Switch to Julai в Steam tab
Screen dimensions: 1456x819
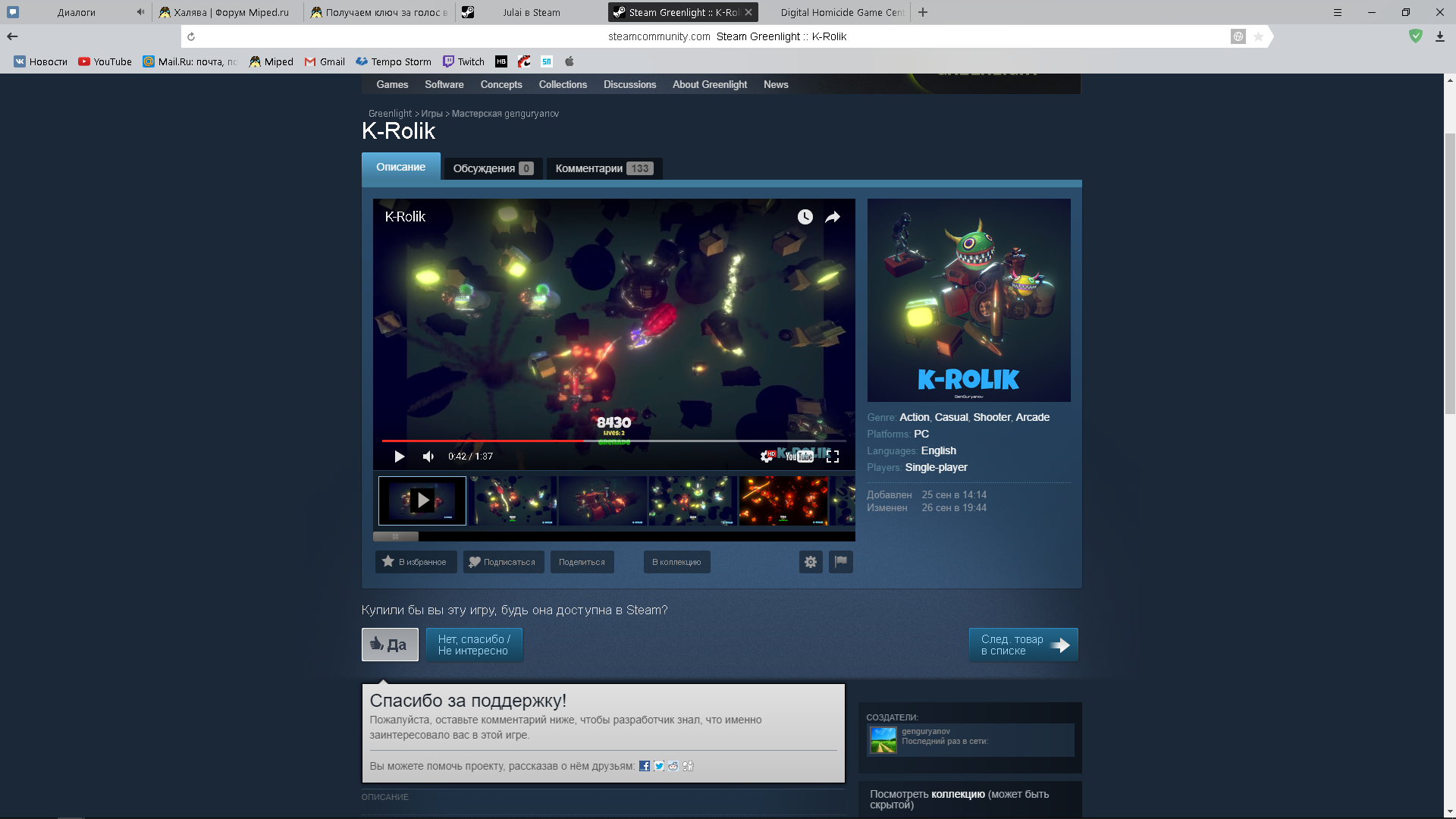coord(531,12)
